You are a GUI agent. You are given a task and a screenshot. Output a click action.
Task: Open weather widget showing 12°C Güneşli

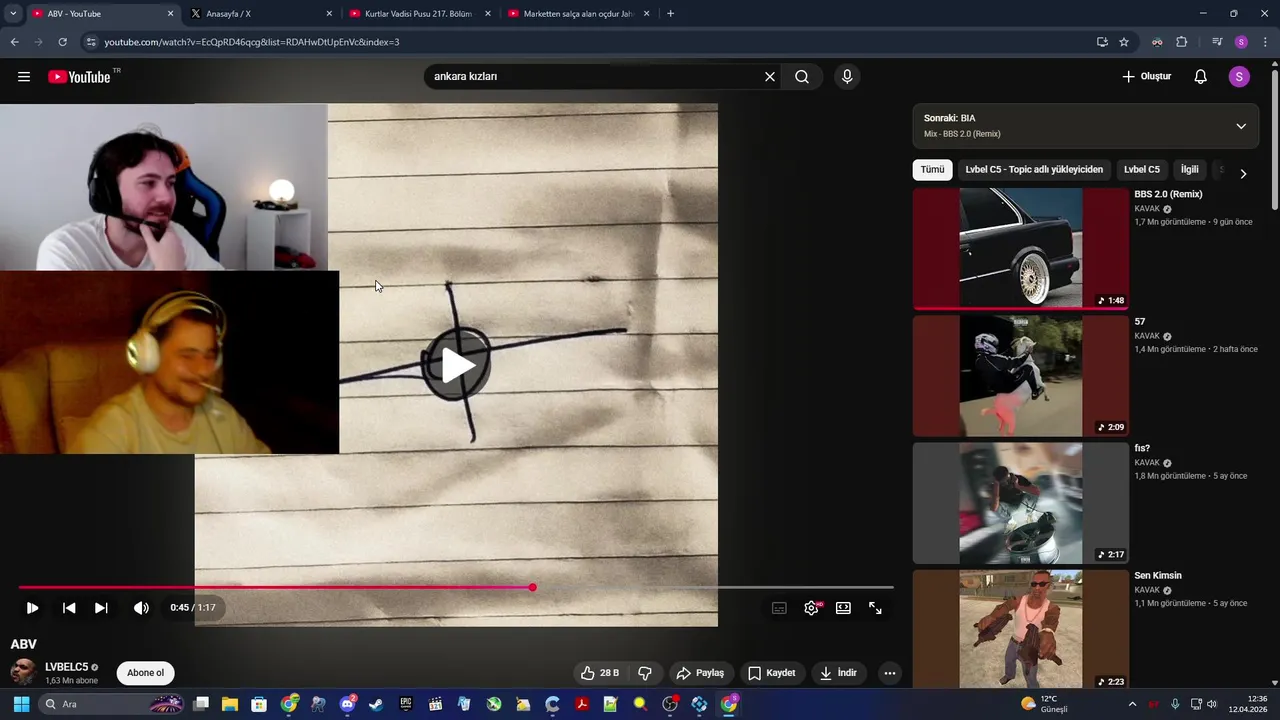click(1044, 704)
